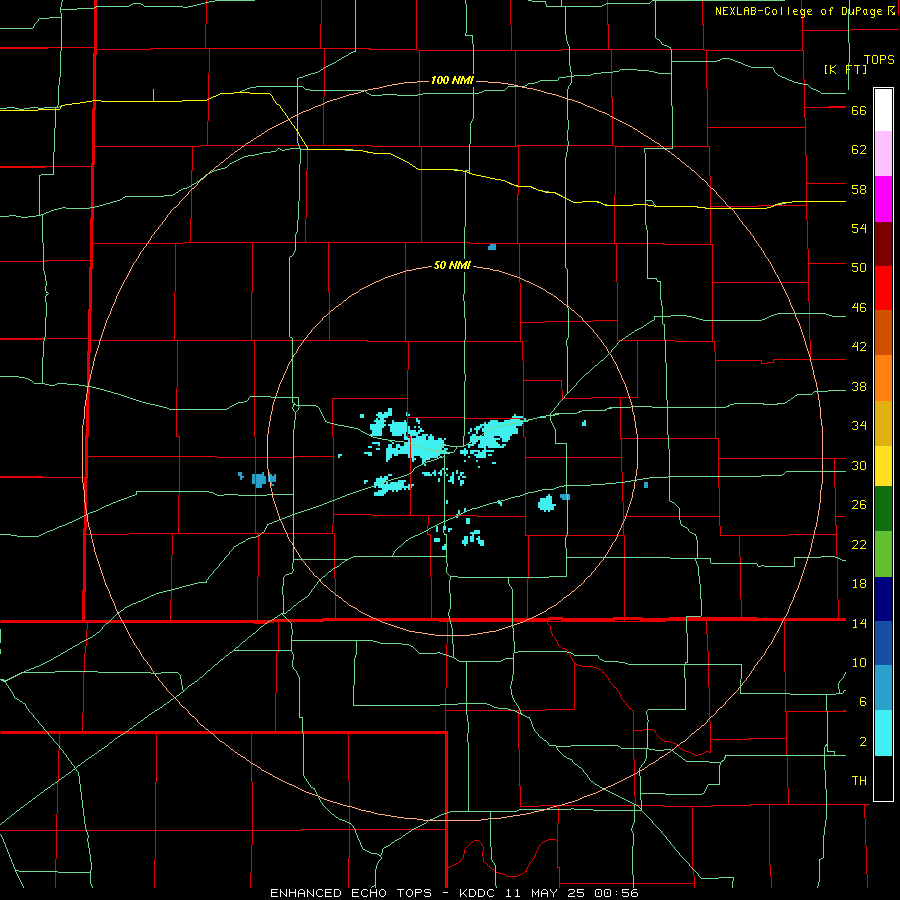Click the light pink legend swatch near 62

coord(883,154)
